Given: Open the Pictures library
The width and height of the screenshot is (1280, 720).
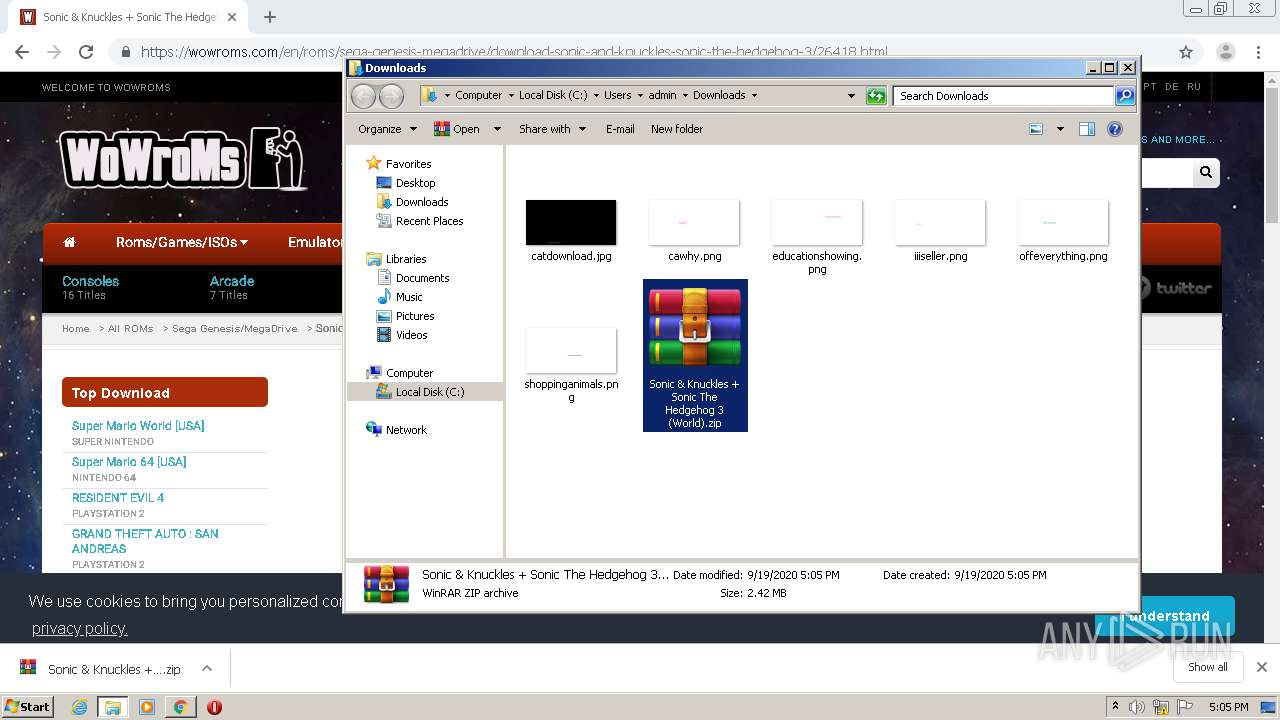Looking at the screenshot, I should [x=405, y=316].
